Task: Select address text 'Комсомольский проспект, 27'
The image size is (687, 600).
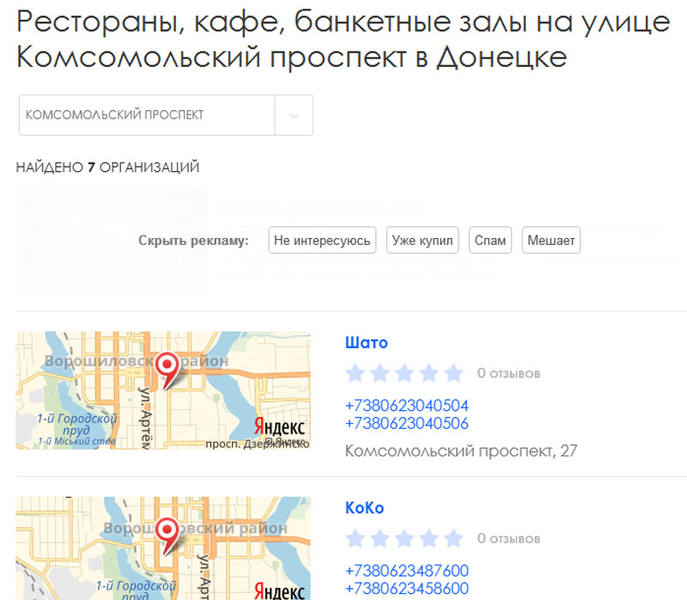Action: click(x=461, y=451)
